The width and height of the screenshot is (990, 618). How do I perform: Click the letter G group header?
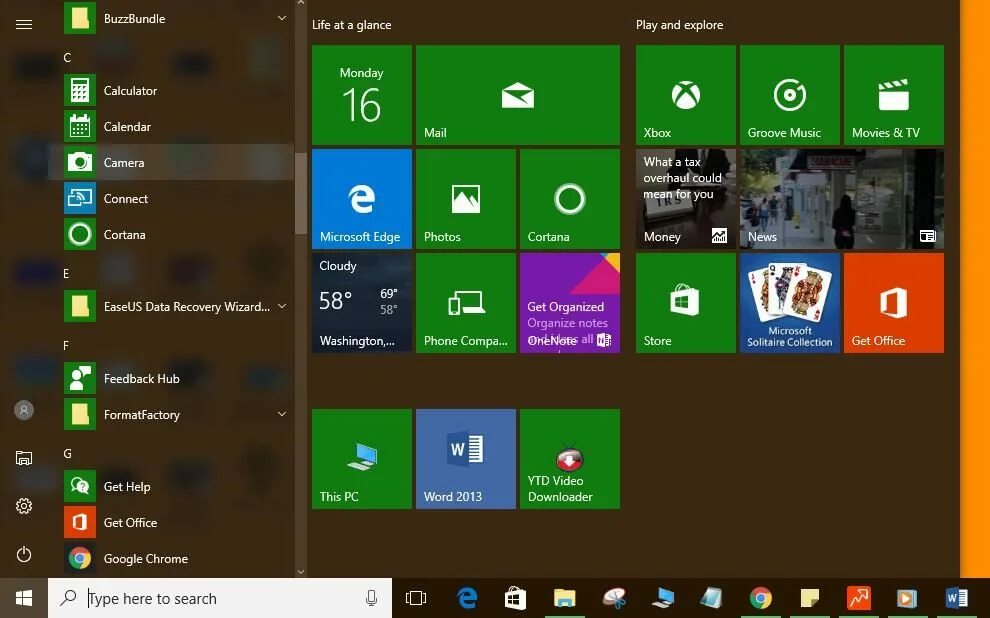(x=68, y=453)
